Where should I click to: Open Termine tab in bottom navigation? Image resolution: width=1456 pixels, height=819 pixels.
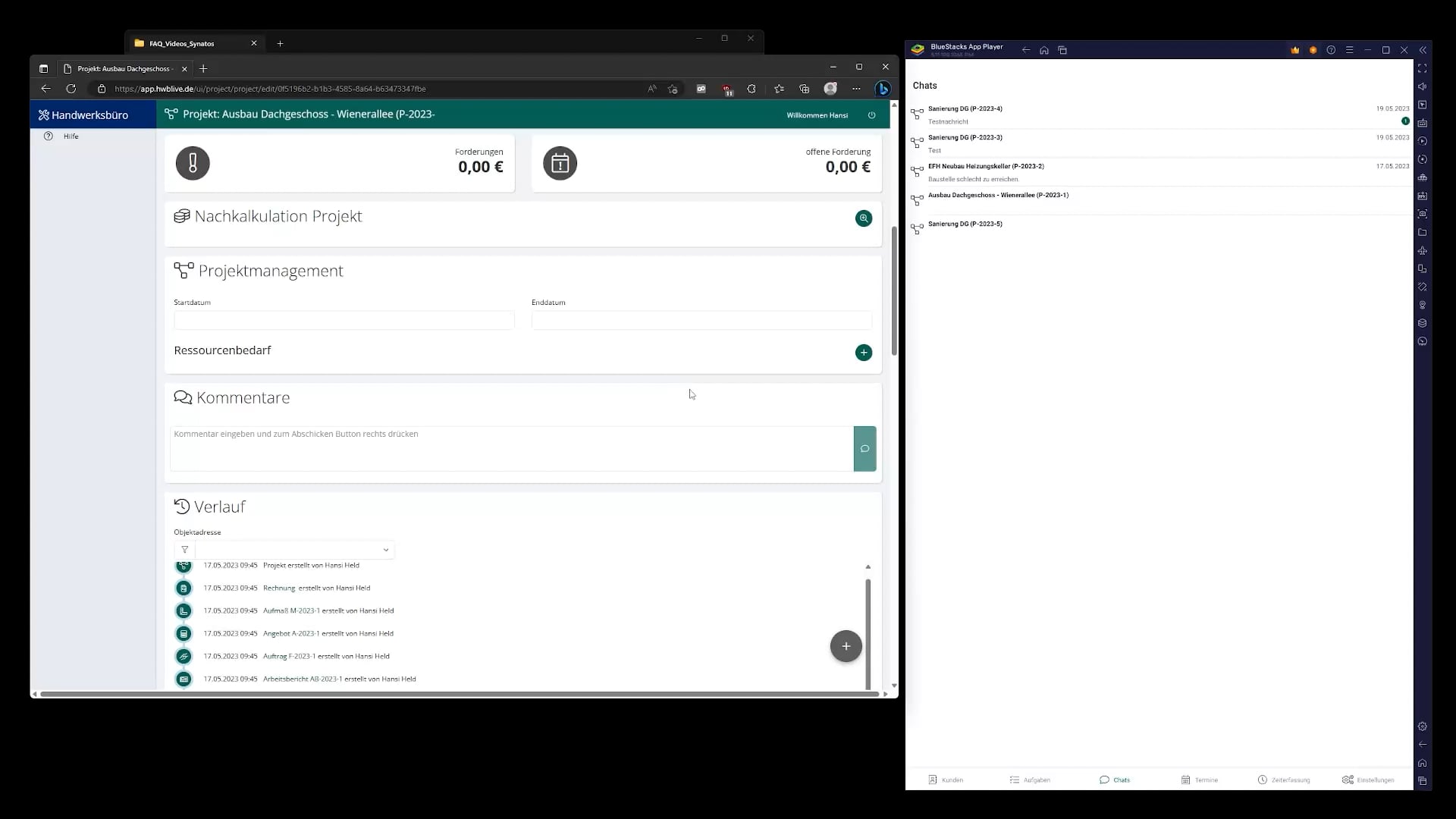[1199, 780]
